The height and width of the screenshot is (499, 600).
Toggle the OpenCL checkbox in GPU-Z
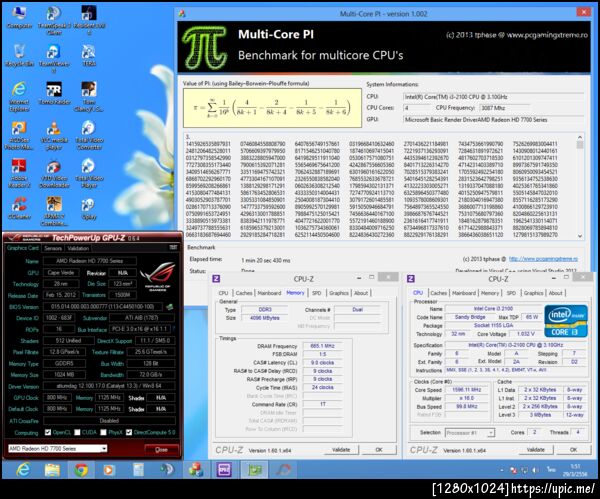pyautogui.click(x=48, y=432)
